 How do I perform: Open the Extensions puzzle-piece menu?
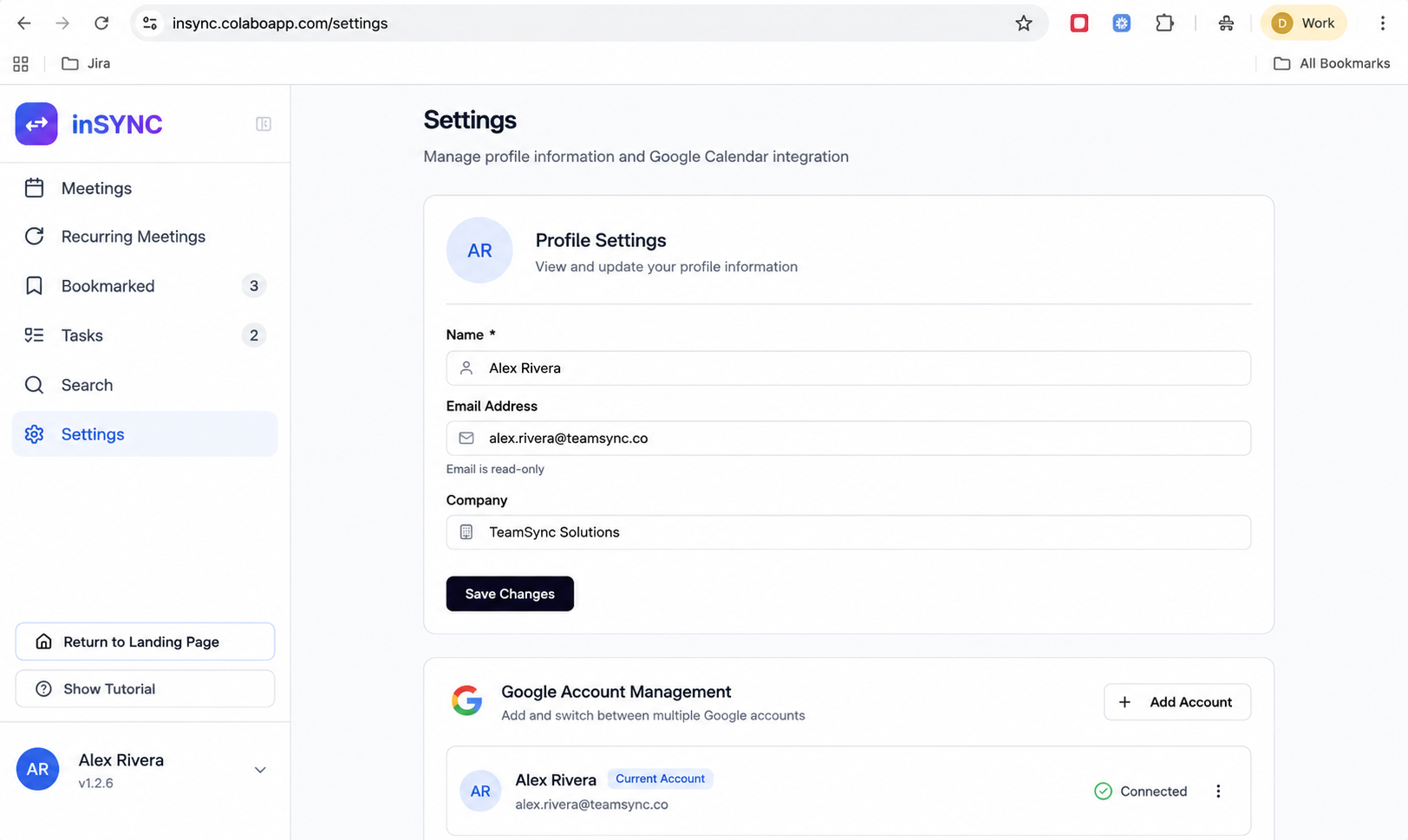pyautogui.click(x=1164, y=23)
